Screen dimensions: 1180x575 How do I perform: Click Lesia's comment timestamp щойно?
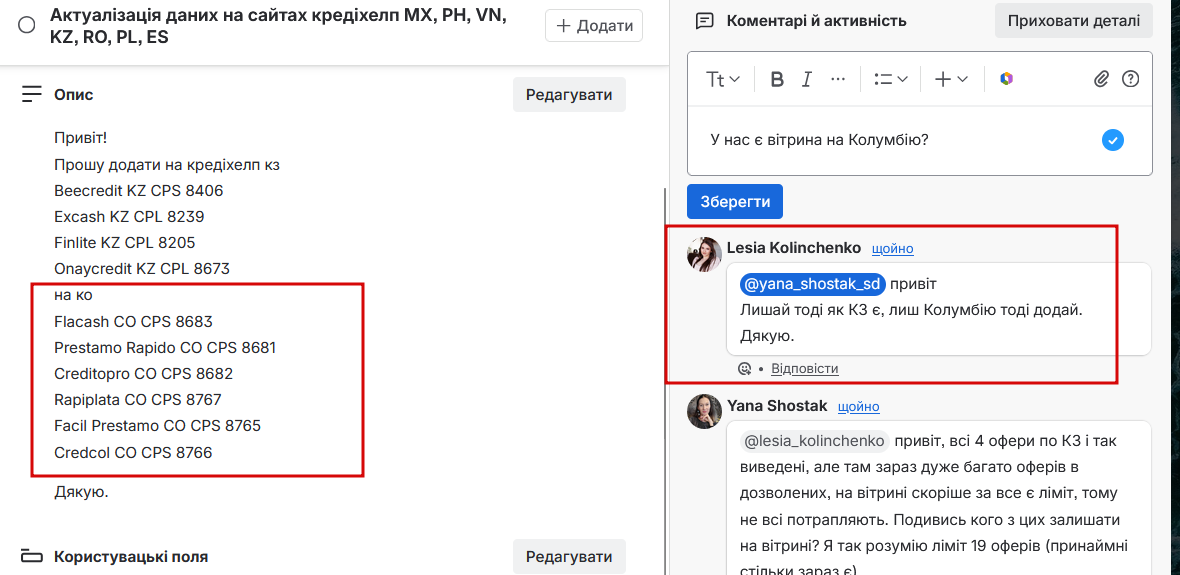point(893,249)
